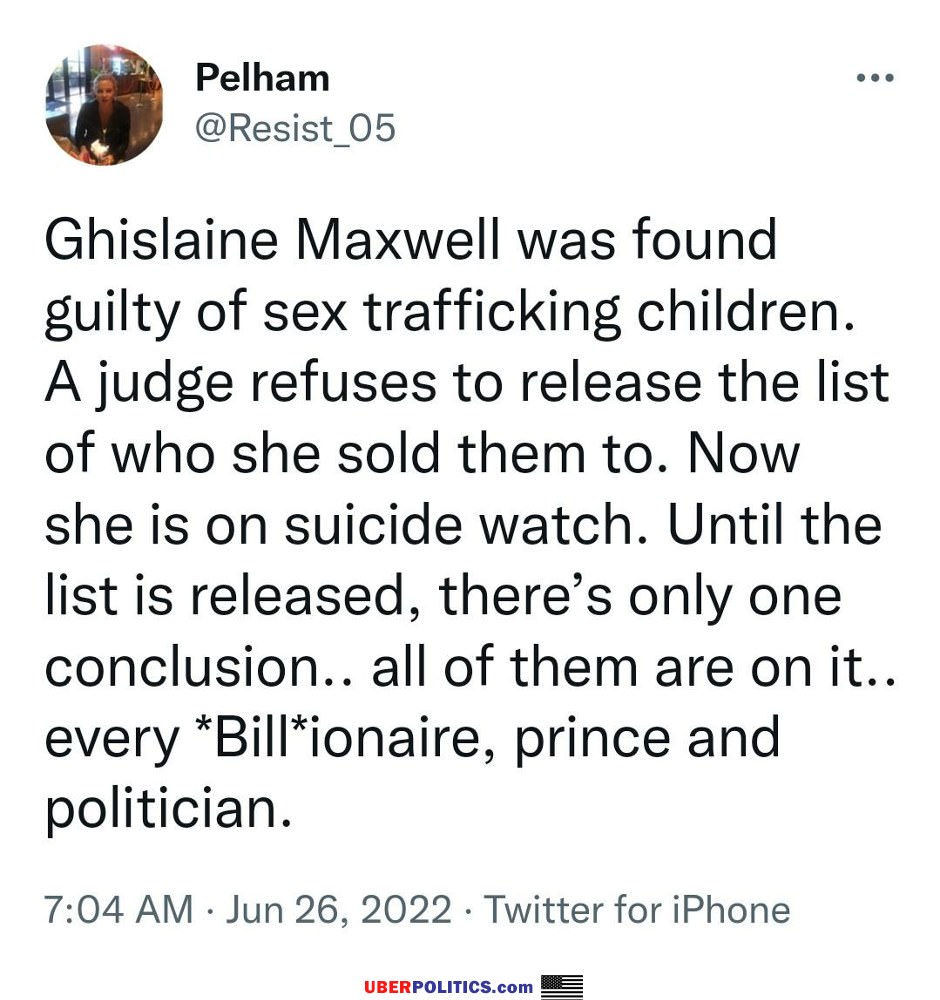Open Pelham's round profile picture
The height and width of the screenshot is (1000, 940).
(x=104, y=105)
